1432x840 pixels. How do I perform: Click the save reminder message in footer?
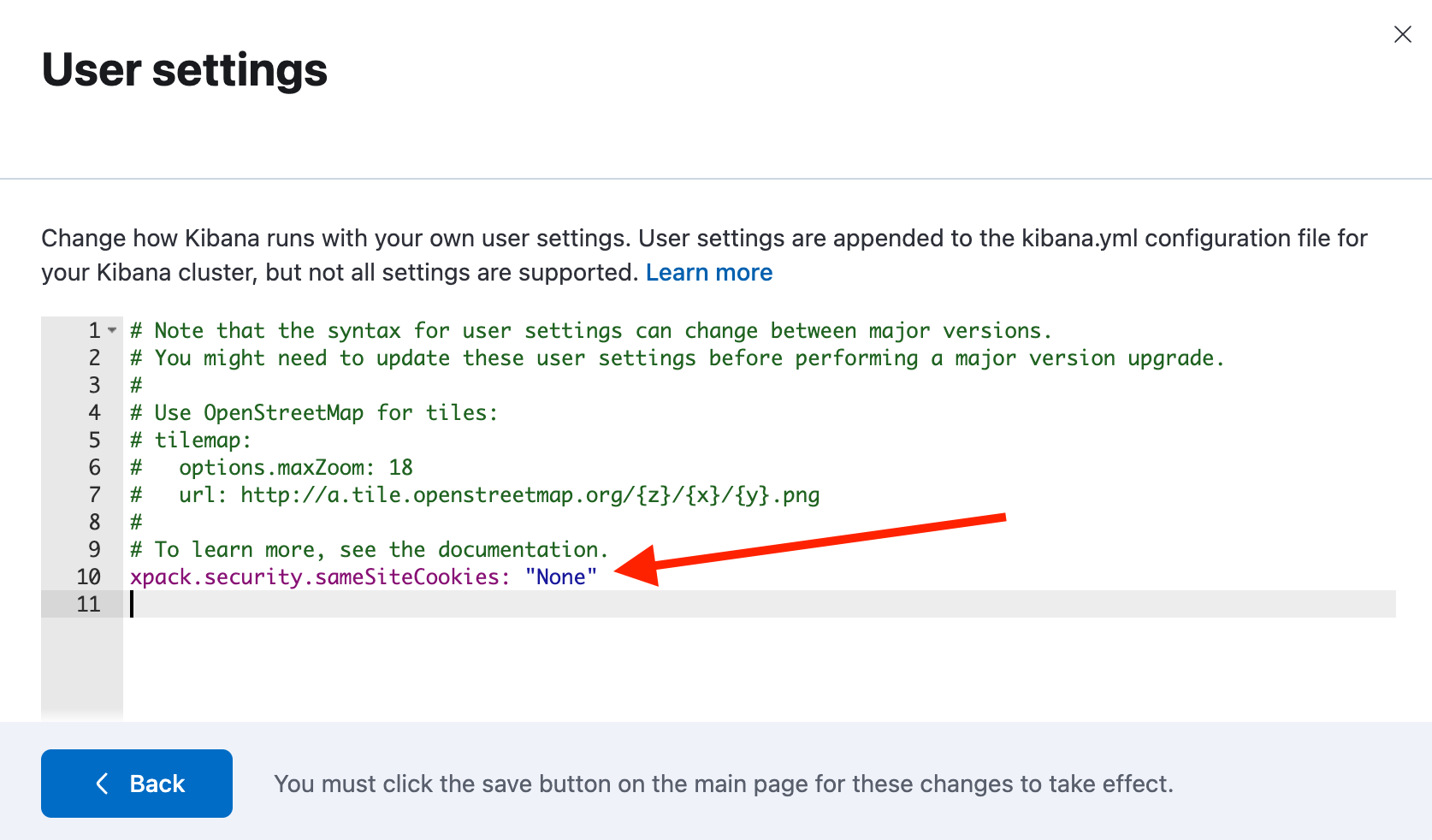724,784
